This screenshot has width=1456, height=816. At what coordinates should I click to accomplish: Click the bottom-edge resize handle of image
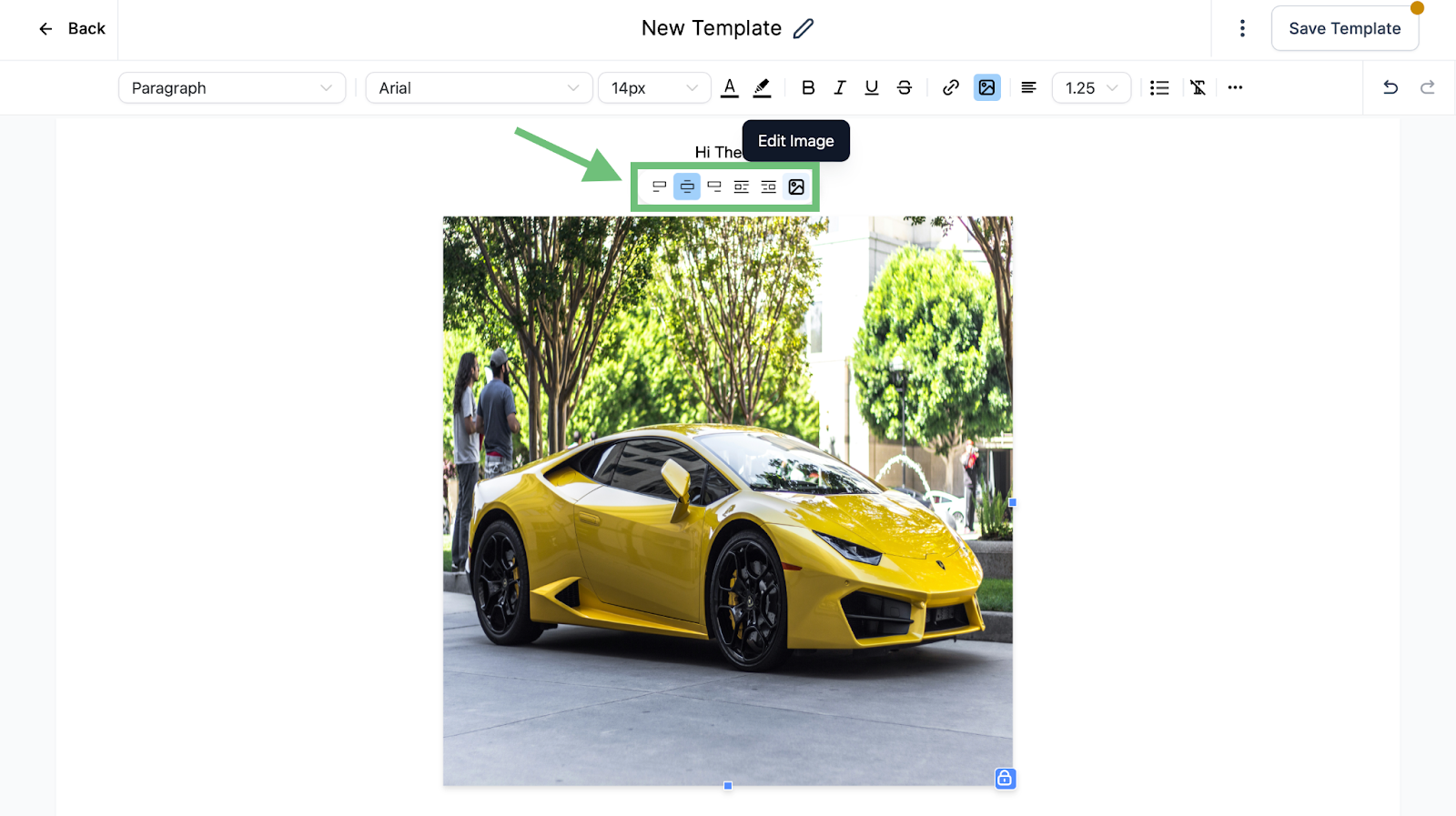click(728, 785)
